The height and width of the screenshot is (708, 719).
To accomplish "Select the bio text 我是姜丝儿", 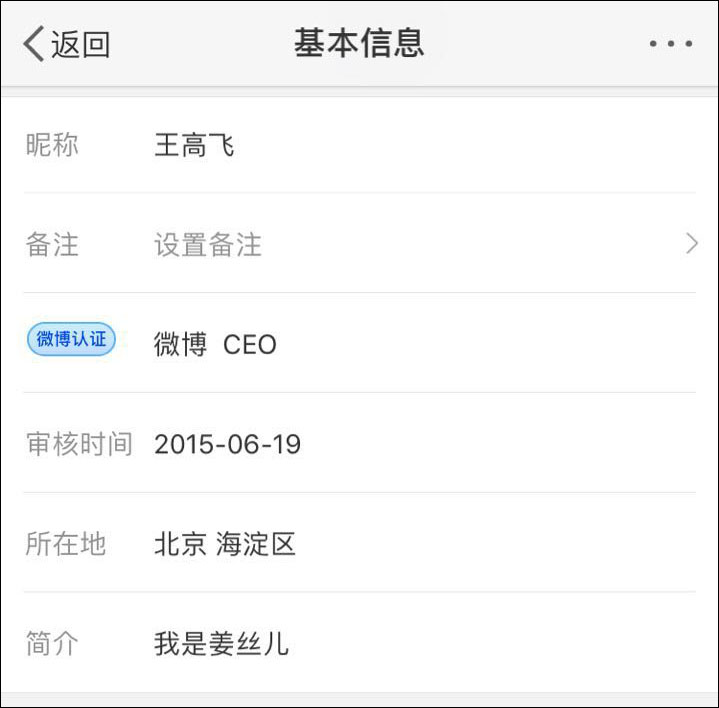I will tap(221, 643).
